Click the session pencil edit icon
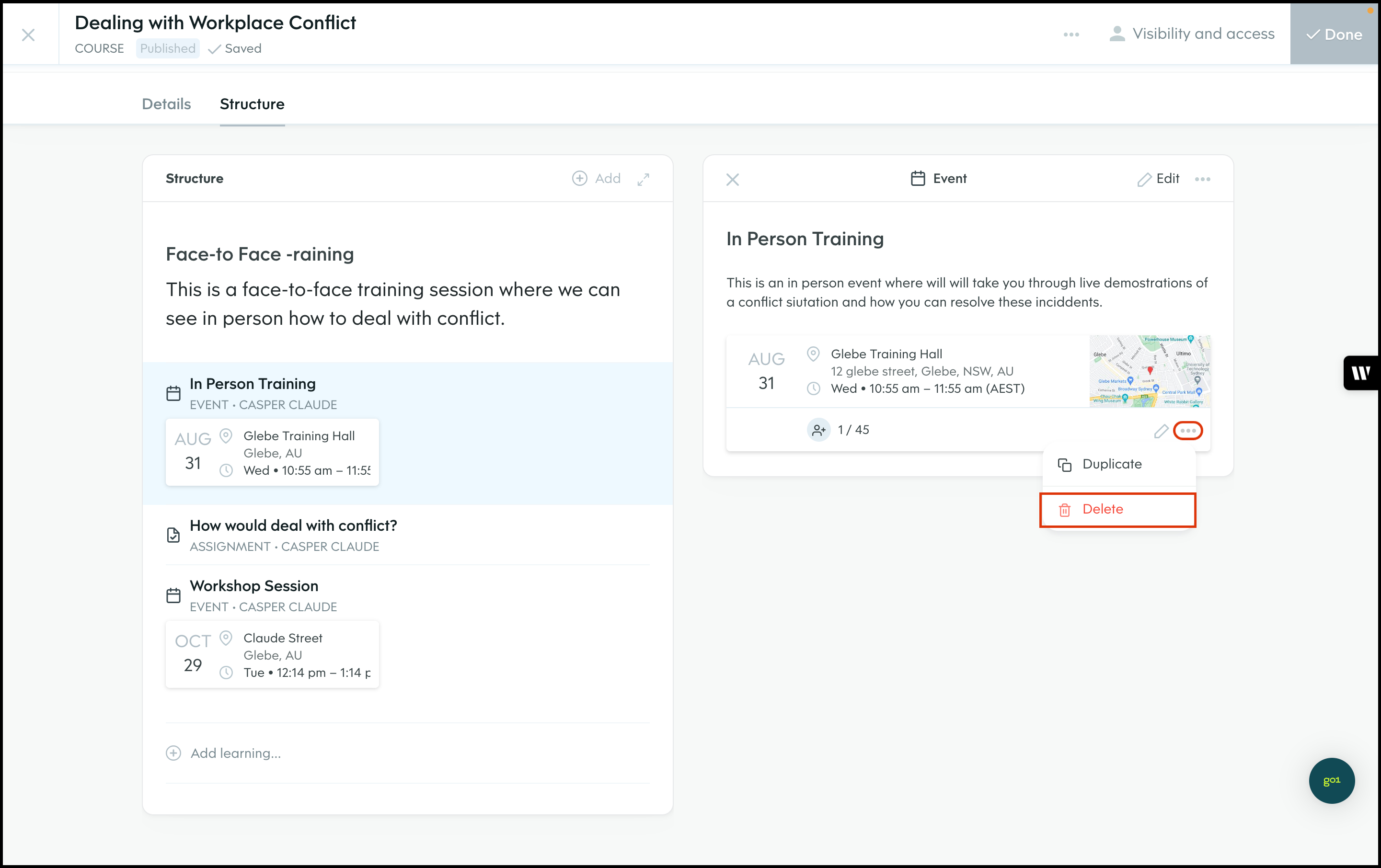 point(1162,431)
